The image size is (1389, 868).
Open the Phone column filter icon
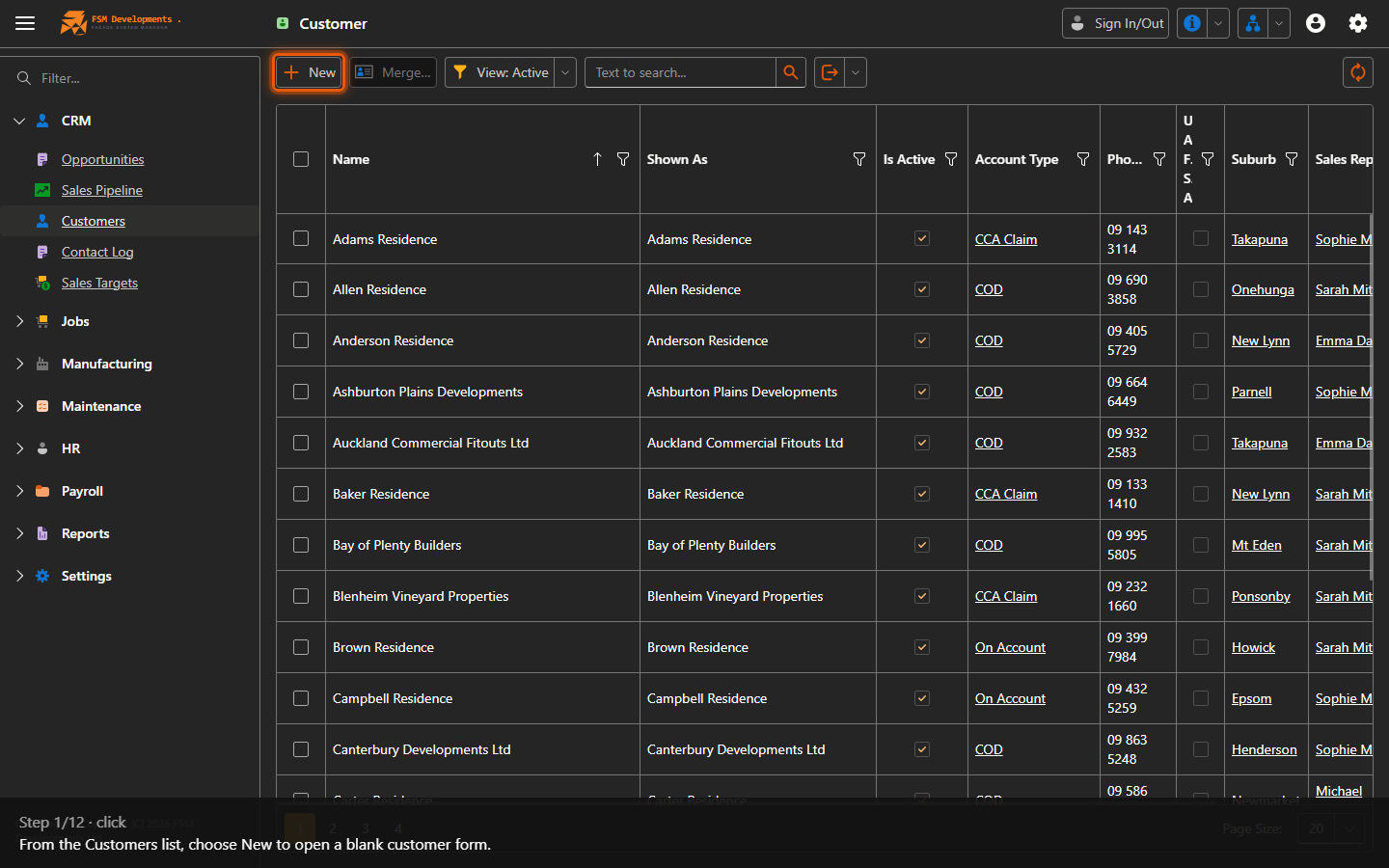(x=1159, y=159)
